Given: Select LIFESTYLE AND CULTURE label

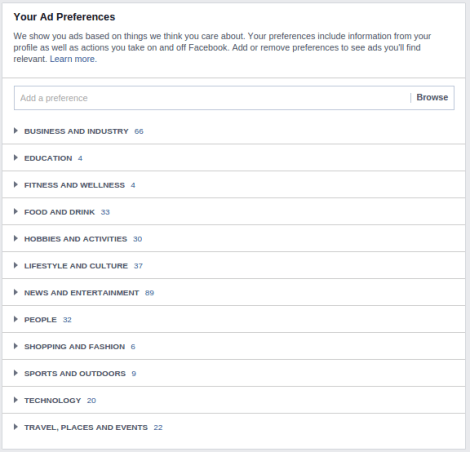Looking at the screenshot, I should (76, 266).
